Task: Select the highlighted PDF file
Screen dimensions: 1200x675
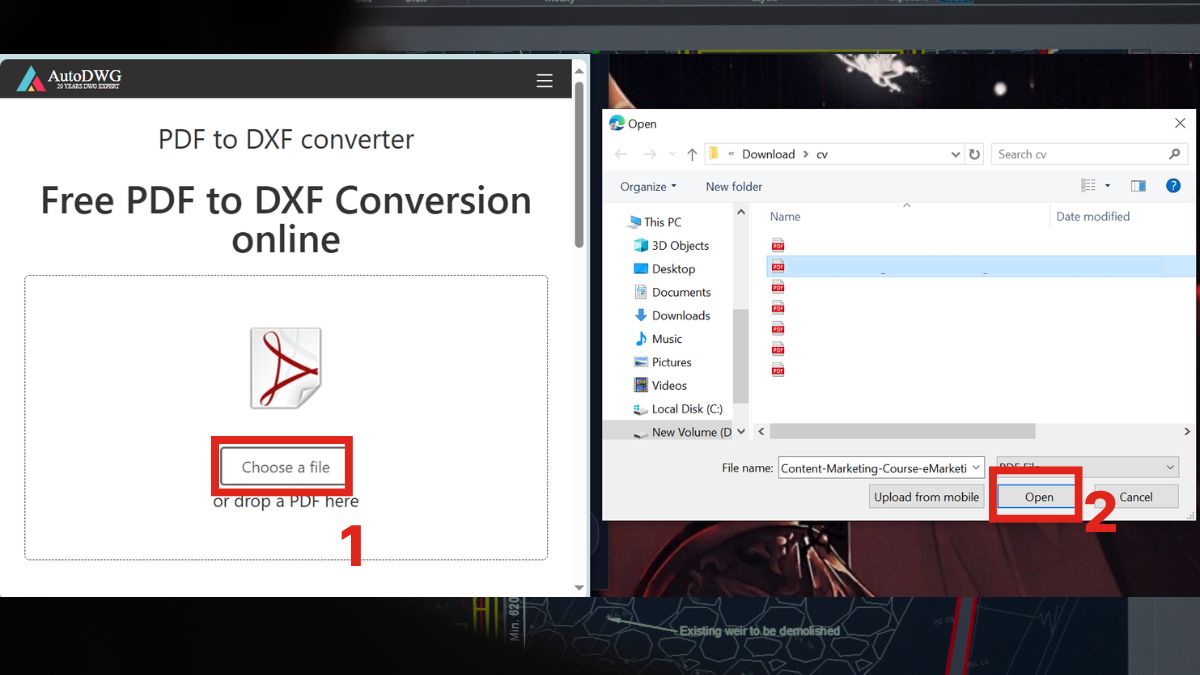Action: [x=900, y=266]
